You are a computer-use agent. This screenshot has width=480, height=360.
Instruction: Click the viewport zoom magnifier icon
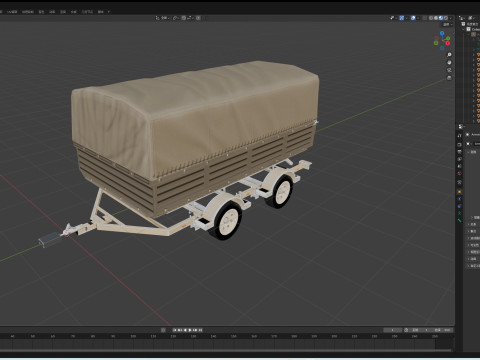(449, 54)
